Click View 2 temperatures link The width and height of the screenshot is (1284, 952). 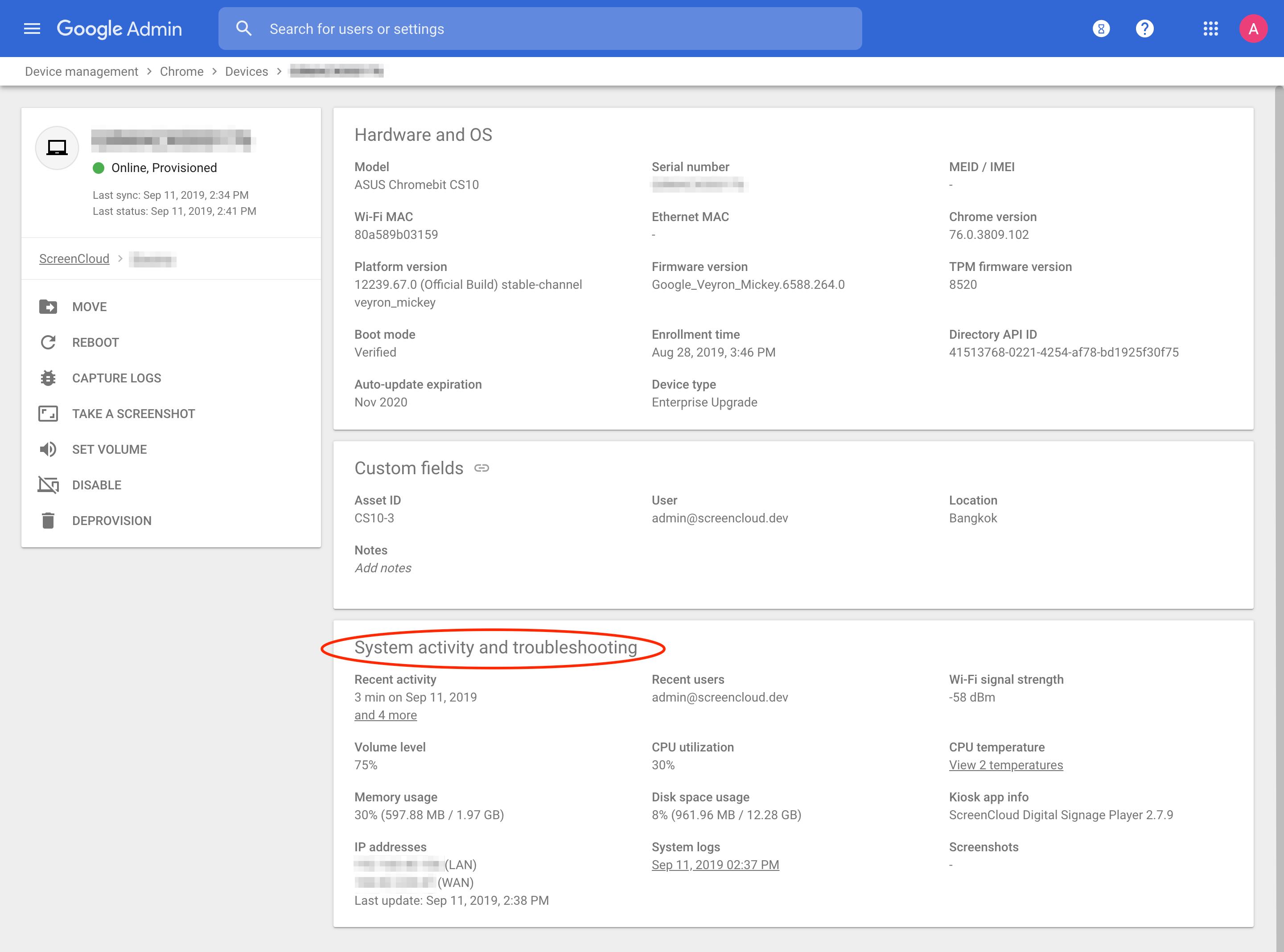point(1006,765)
